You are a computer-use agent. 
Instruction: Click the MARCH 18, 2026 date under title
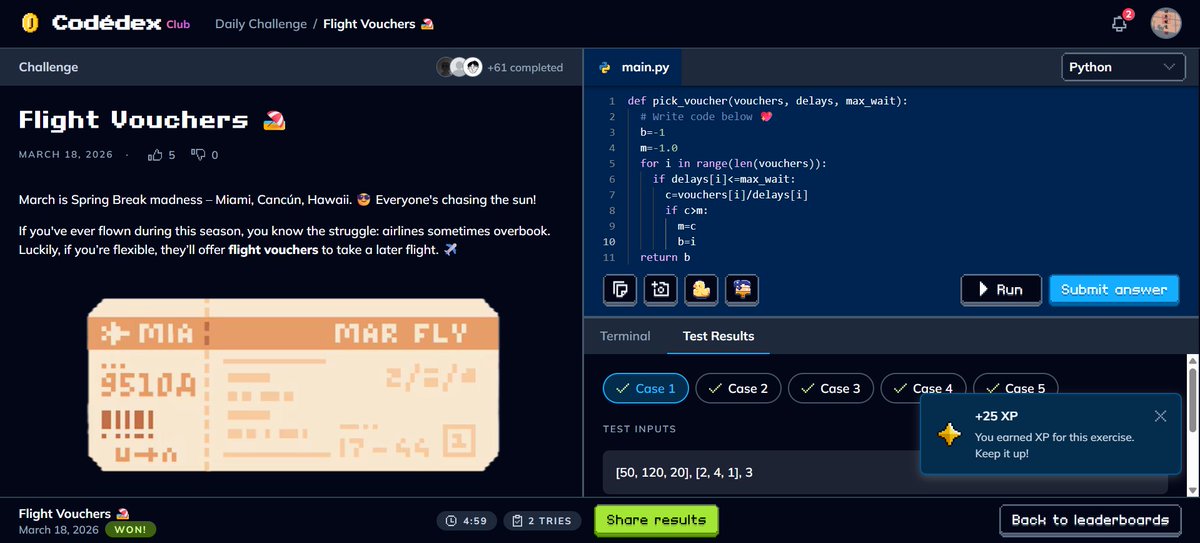click(65, 155)
